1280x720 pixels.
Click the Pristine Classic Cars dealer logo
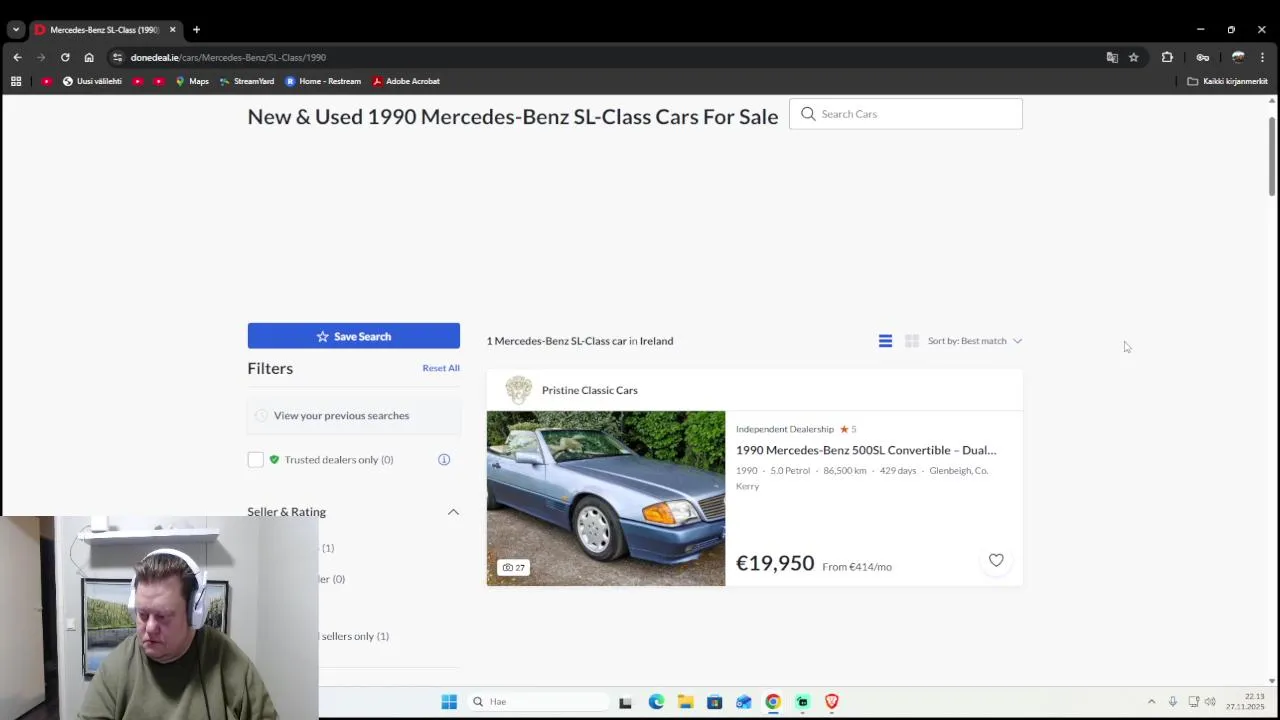pyautogui.click(x=518, y=390)
